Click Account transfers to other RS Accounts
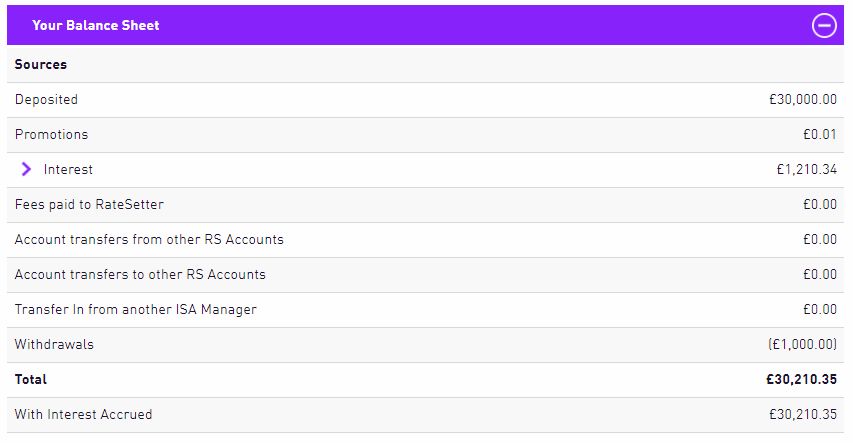The height and width of the screenshot is (443, 853). tap(140, 274)
